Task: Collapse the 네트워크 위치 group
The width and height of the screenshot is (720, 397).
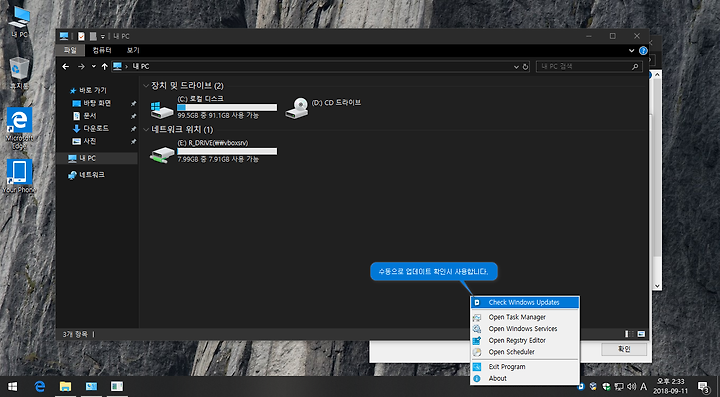Action: coord(146,130)
